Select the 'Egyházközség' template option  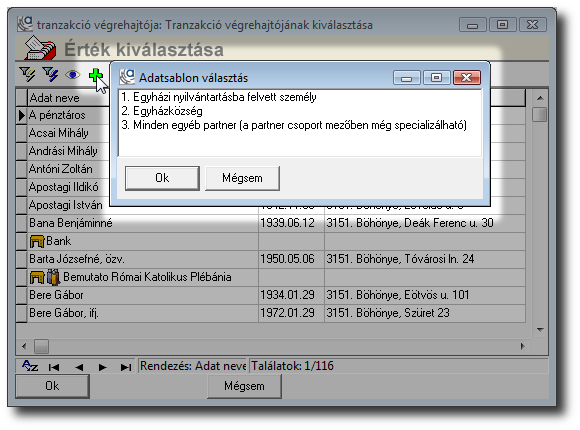tap(162, 111)
